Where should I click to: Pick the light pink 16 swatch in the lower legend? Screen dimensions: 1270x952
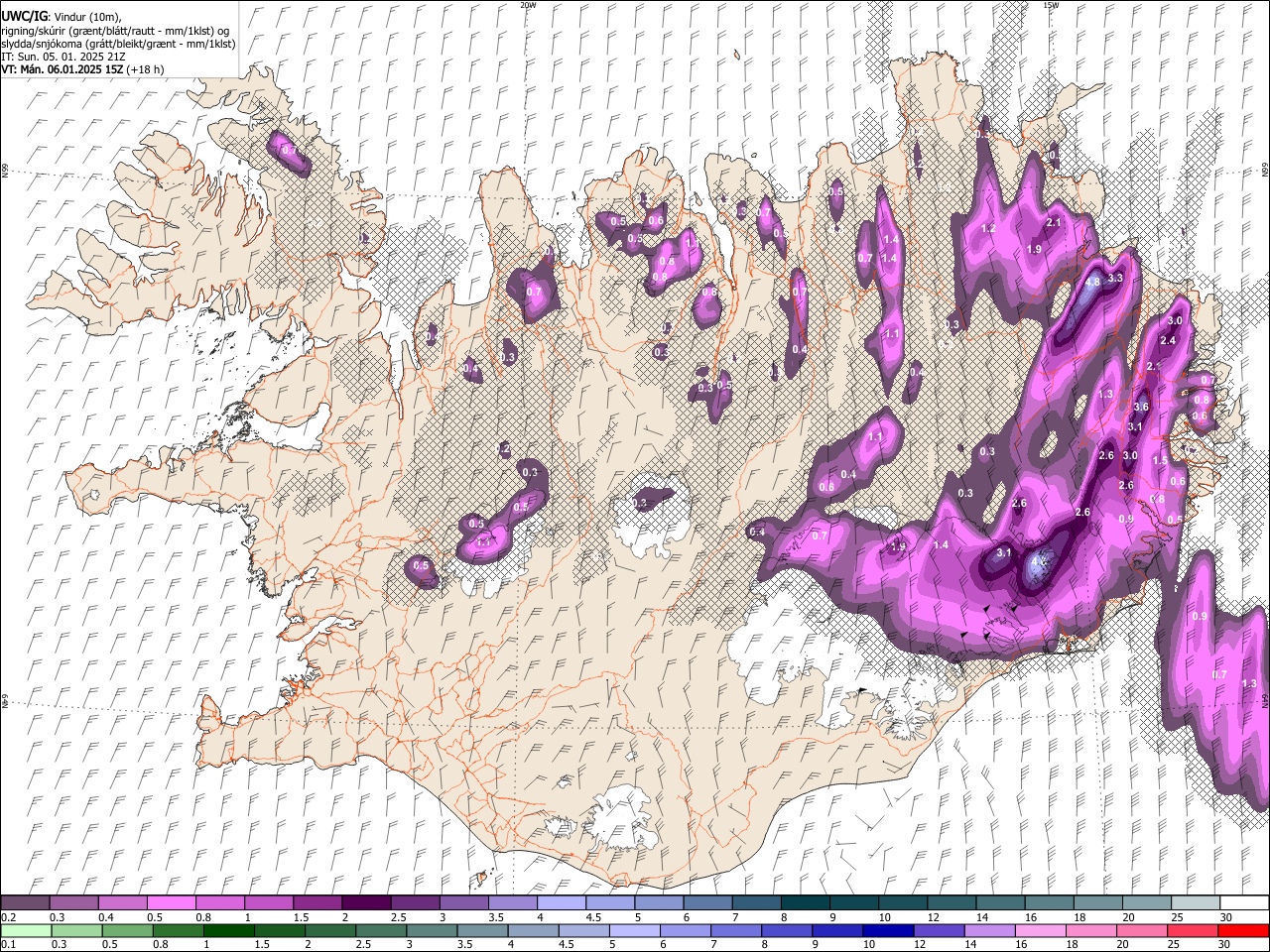coord(1041,930)
